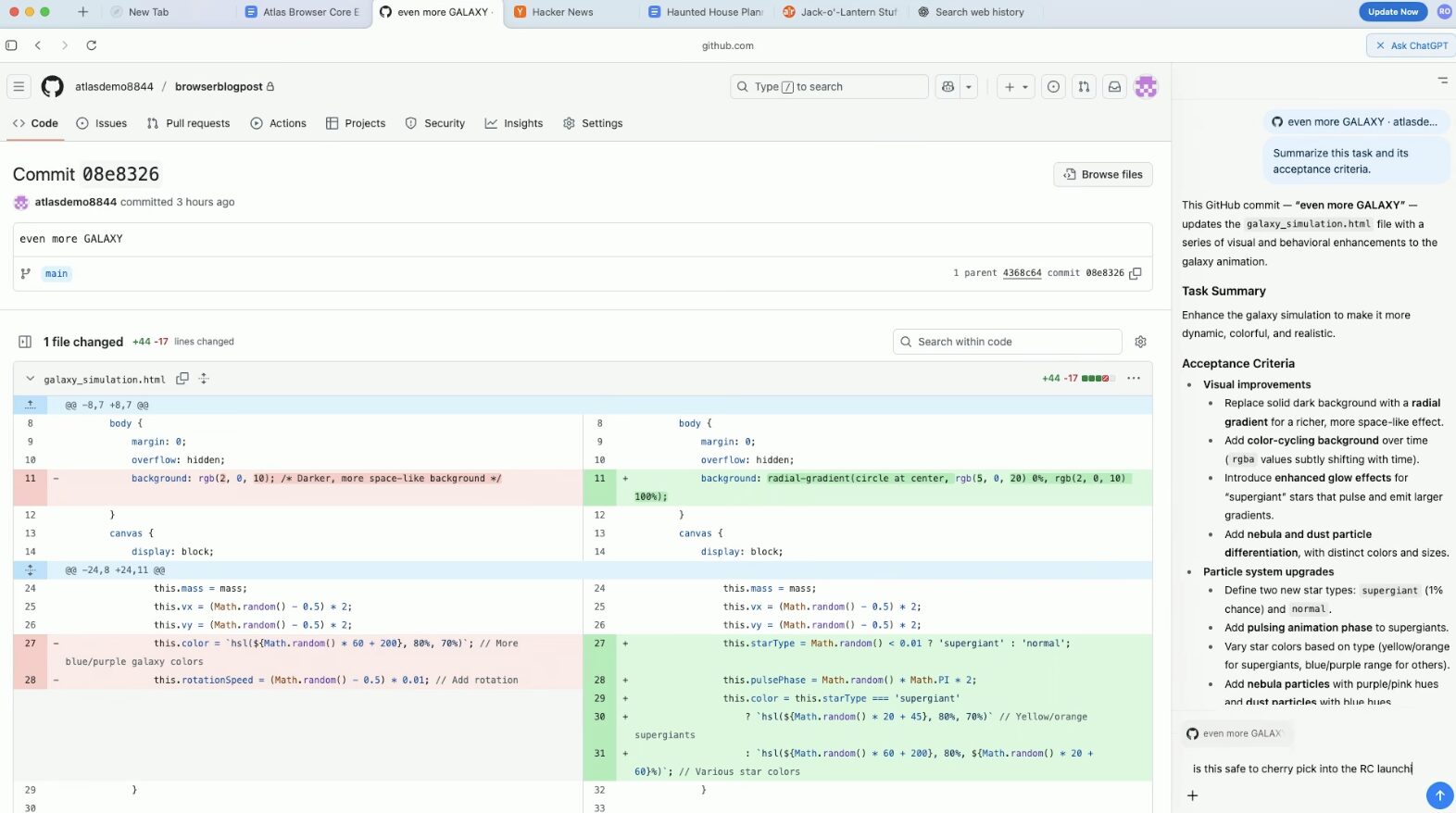Click the Browse files button

click(1102, 174)
